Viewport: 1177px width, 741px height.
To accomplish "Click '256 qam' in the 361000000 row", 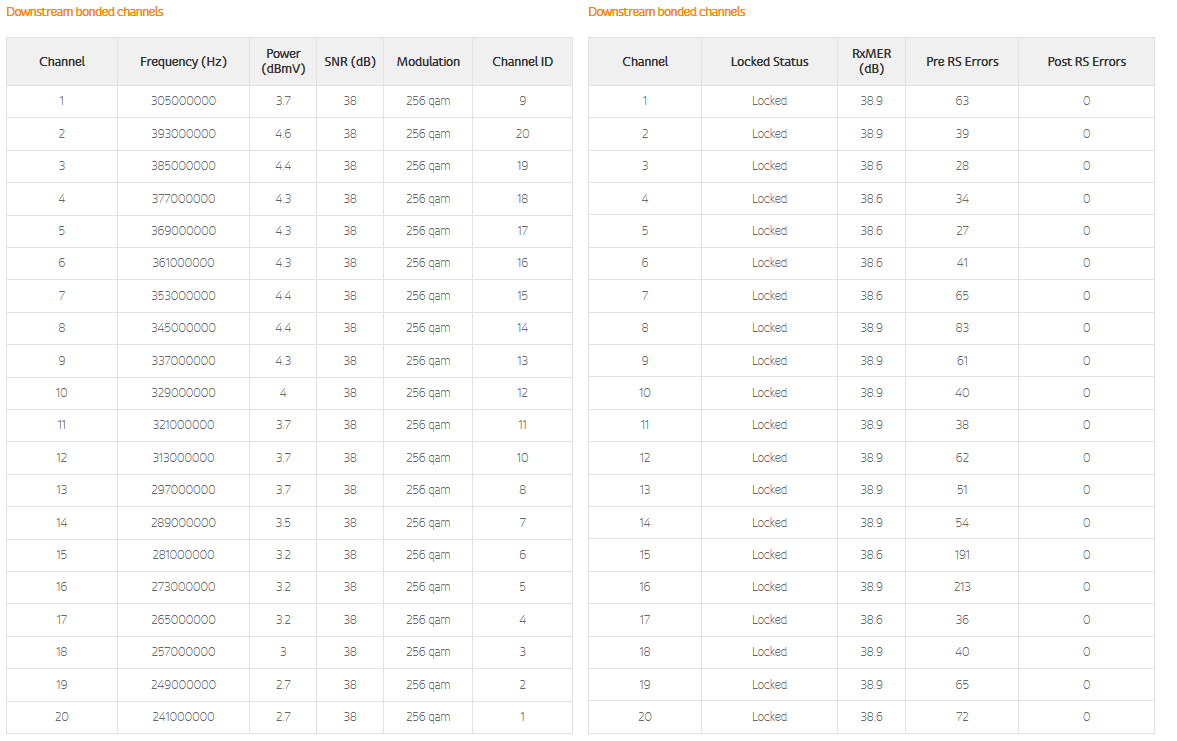I will pos(428,263).
